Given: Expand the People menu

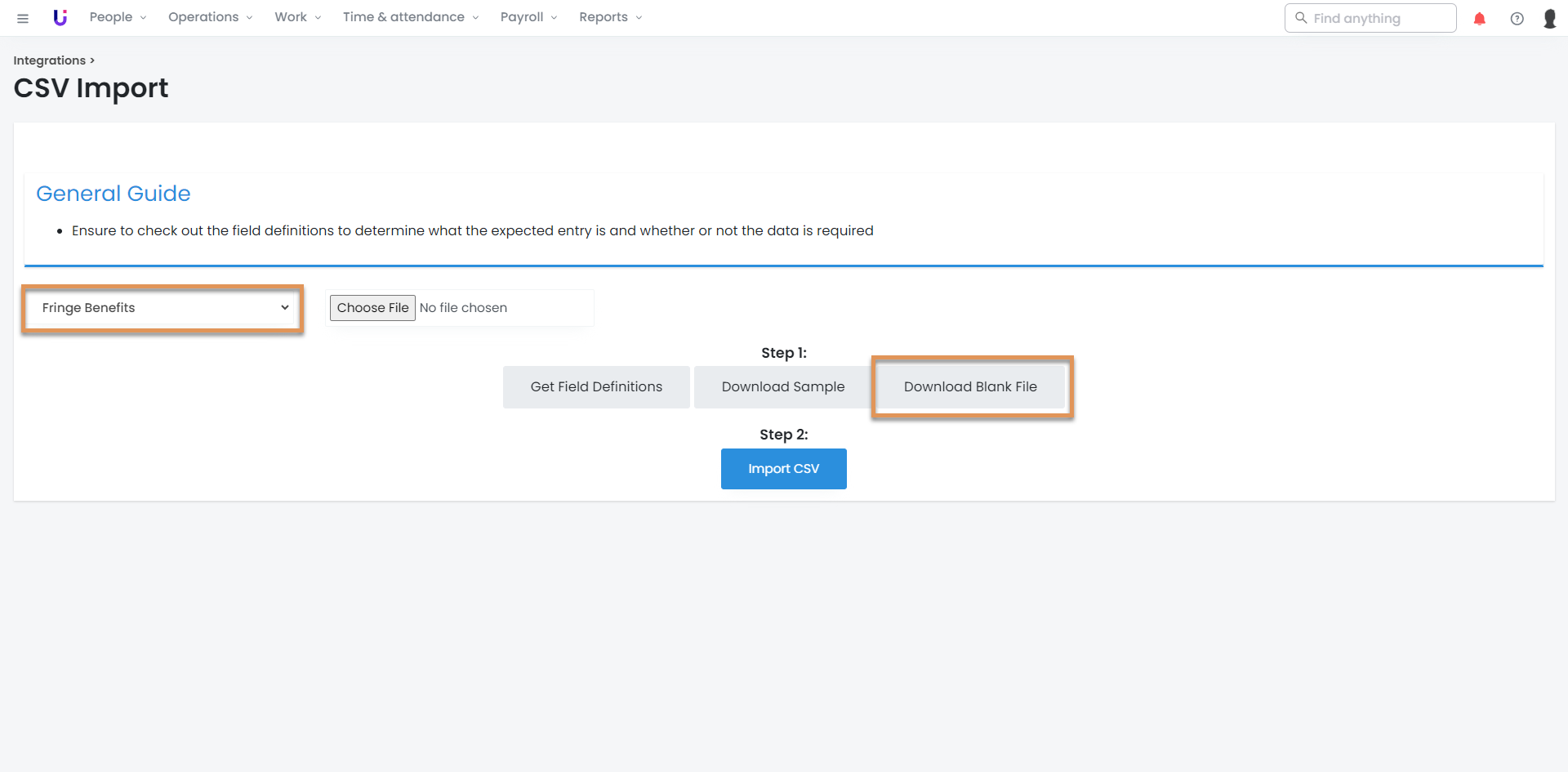Looking at the screenshot, I should tap(118, 17).
